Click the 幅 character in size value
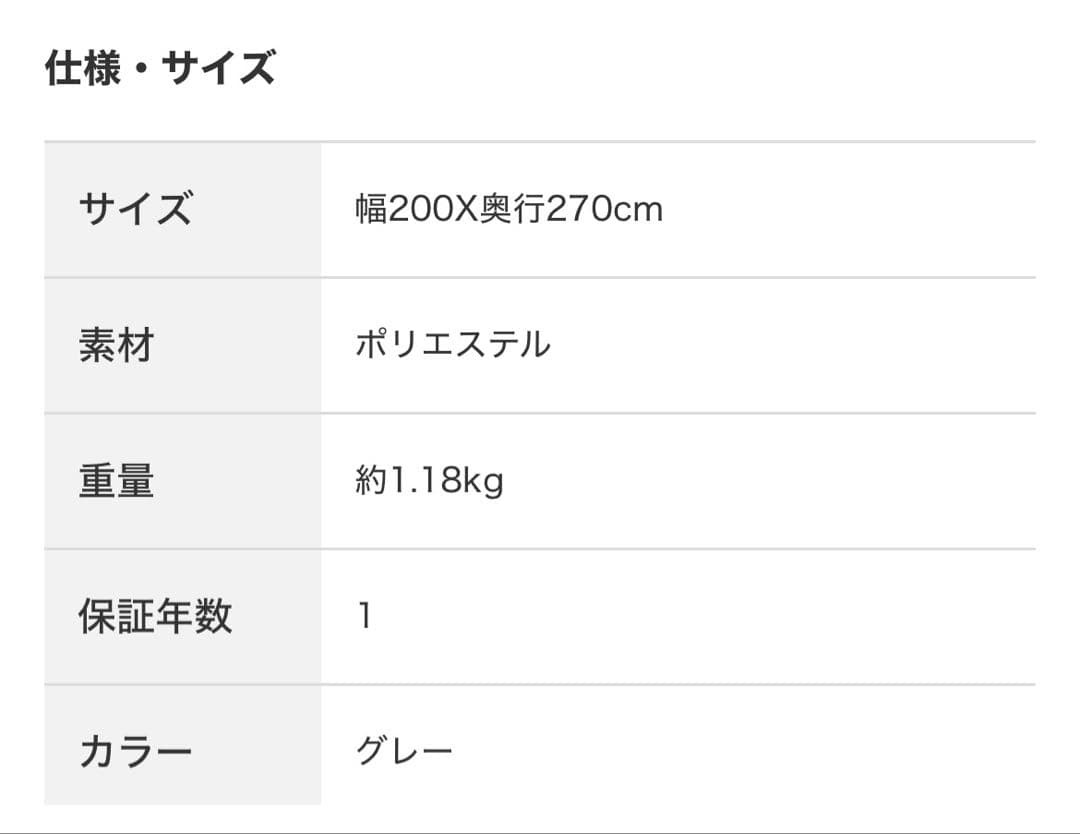The width and height of the screenshot is (1080, 834). point(371,209)
